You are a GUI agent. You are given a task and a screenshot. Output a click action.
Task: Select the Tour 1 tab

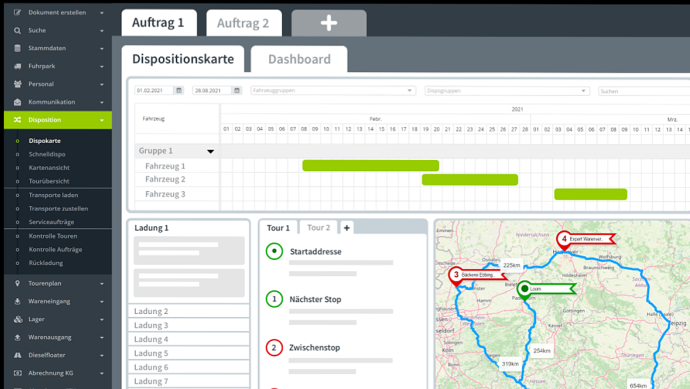pos(278,228)
